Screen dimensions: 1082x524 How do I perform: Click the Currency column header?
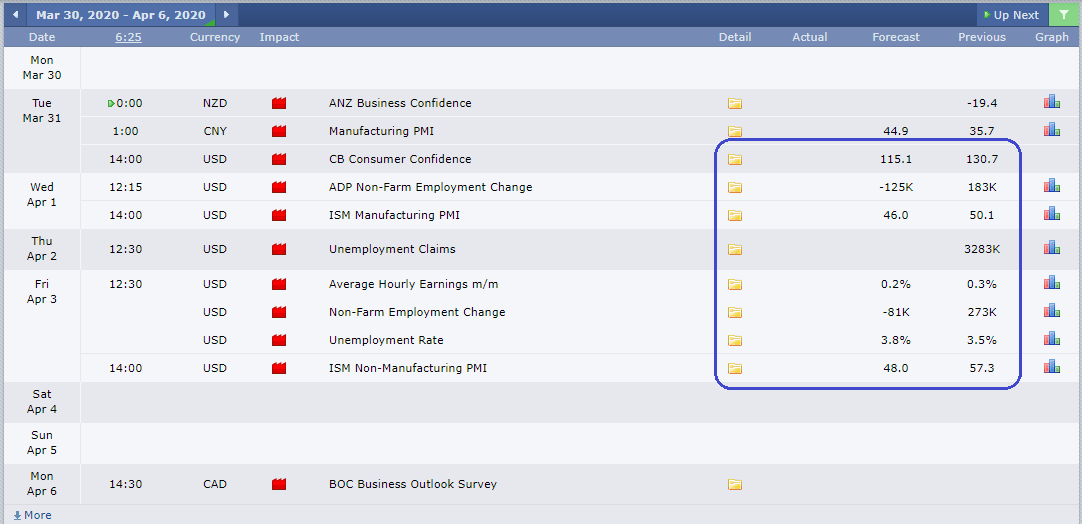(x=215, y=37)
